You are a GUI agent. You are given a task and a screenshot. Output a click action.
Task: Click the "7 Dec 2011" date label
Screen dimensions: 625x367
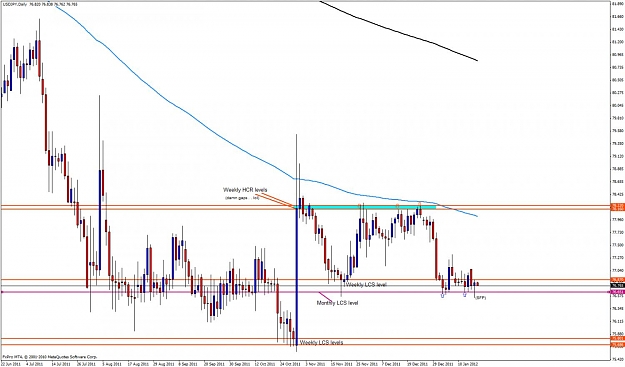391,364
